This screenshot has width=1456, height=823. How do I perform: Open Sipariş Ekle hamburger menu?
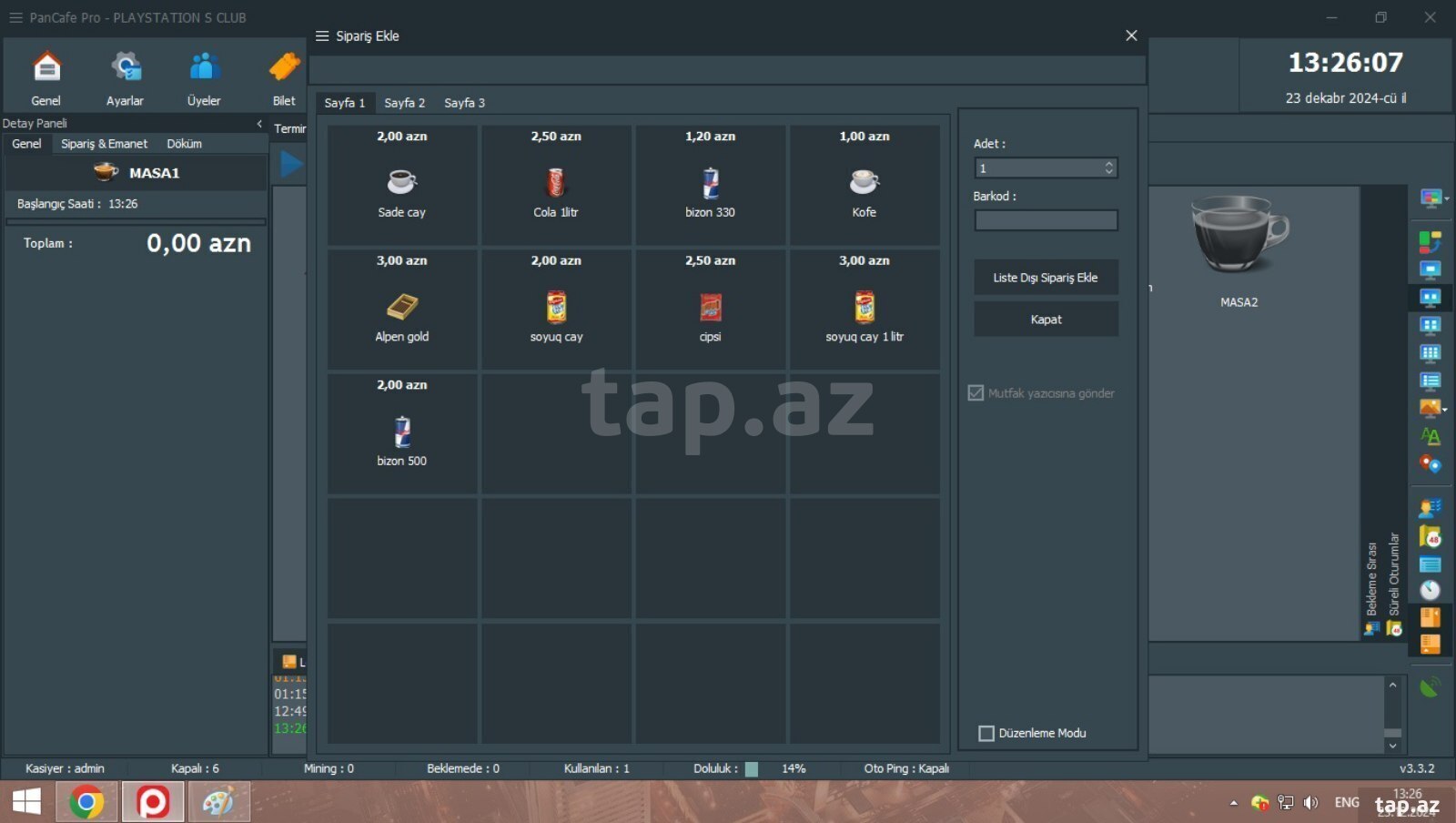tap(322, 36)
